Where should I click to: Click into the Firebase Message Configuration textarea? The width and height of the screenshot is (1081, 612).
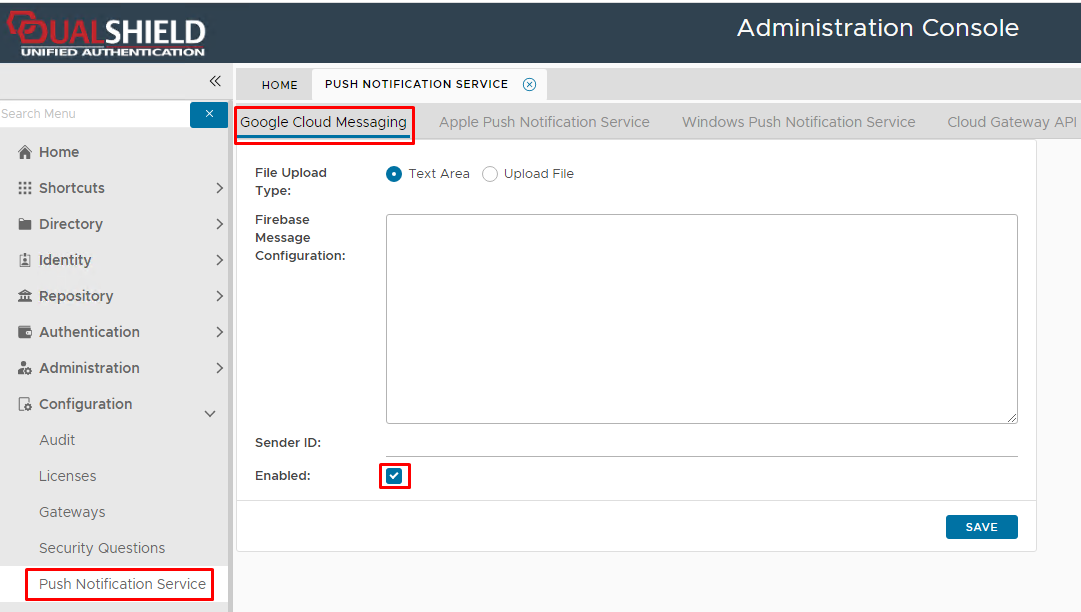pos(701,318)
